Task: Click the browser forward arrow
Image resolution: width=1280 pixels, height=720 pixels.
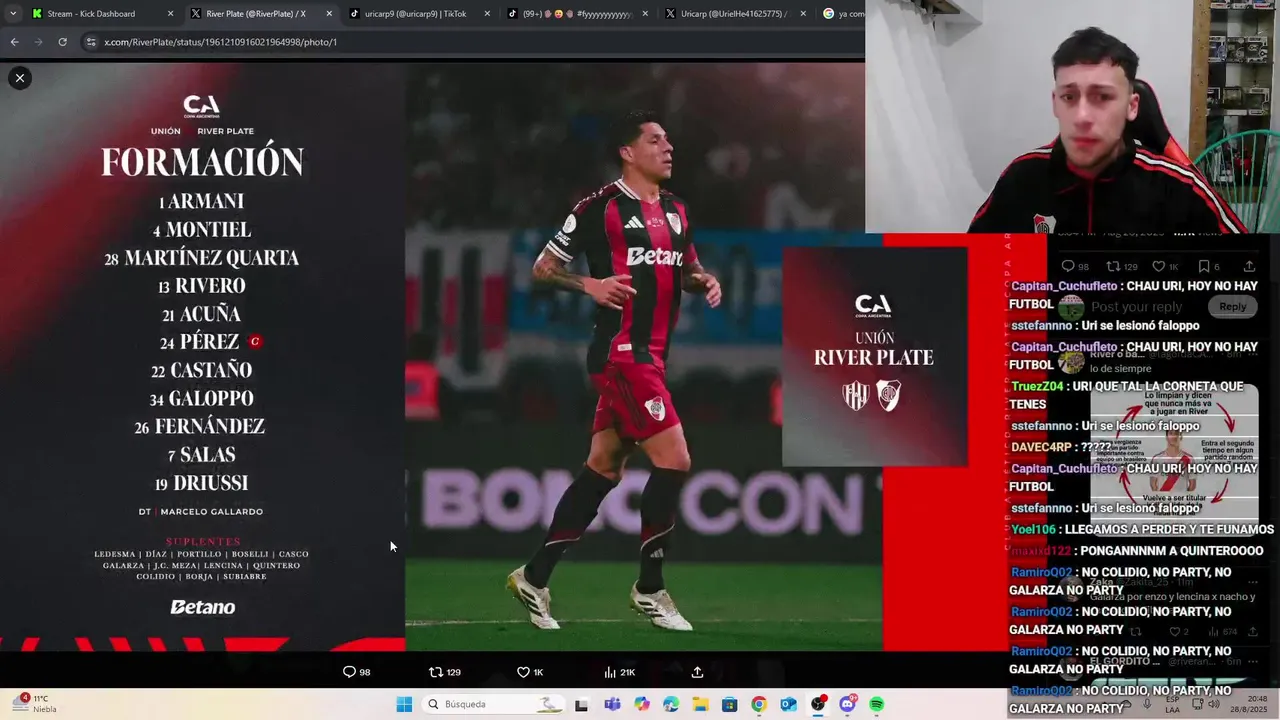Action: [x=38, y=42]
